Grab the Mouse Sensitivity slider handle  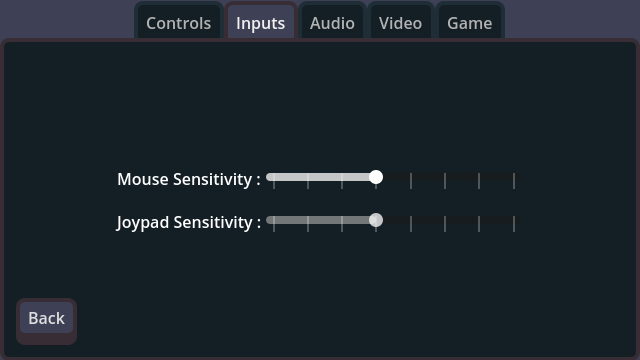[376, 177]
